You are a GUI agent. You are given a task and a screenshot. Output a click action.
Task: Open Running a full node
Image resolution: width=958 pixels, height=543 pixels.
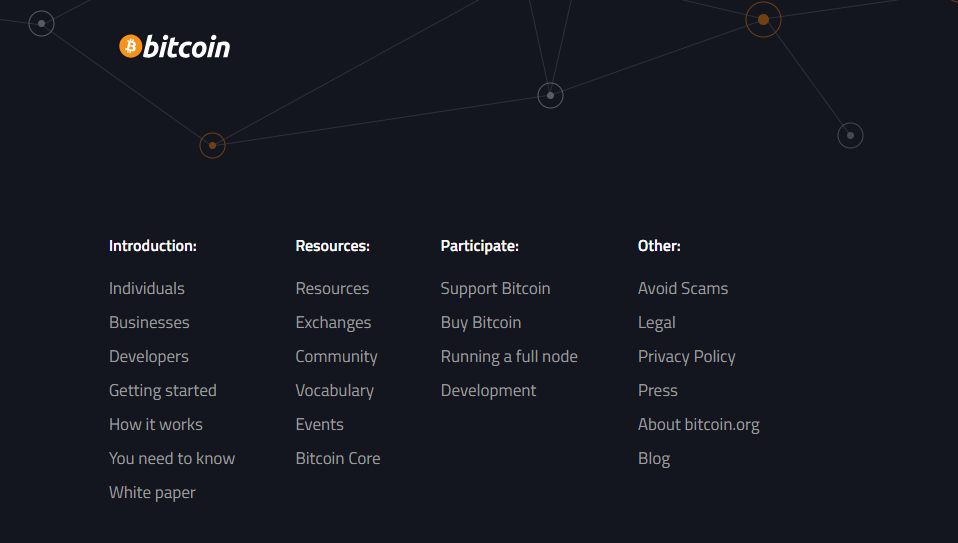509,356
